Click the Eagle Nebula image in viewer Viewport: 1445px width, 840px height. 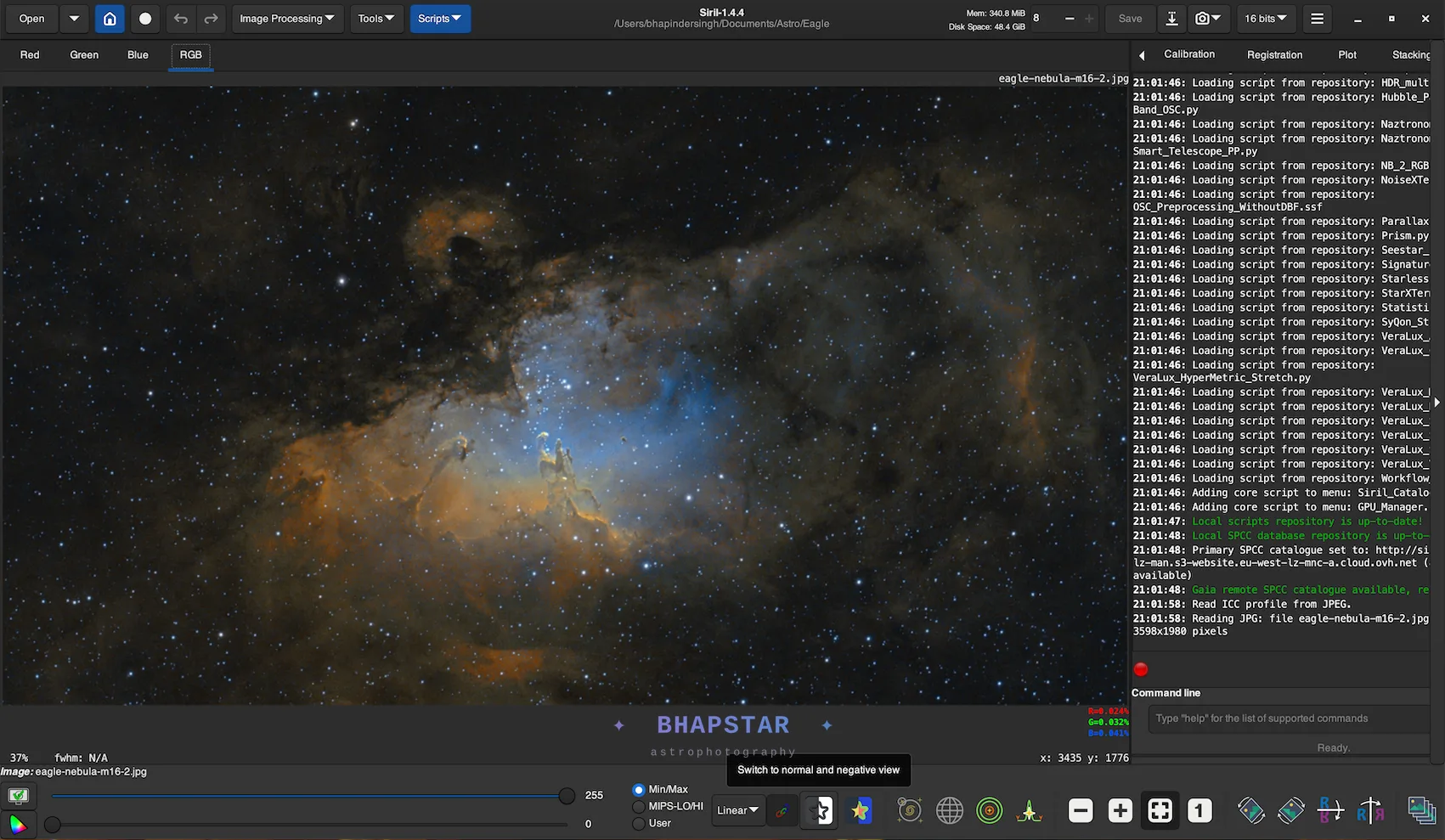tap(564, 395)
